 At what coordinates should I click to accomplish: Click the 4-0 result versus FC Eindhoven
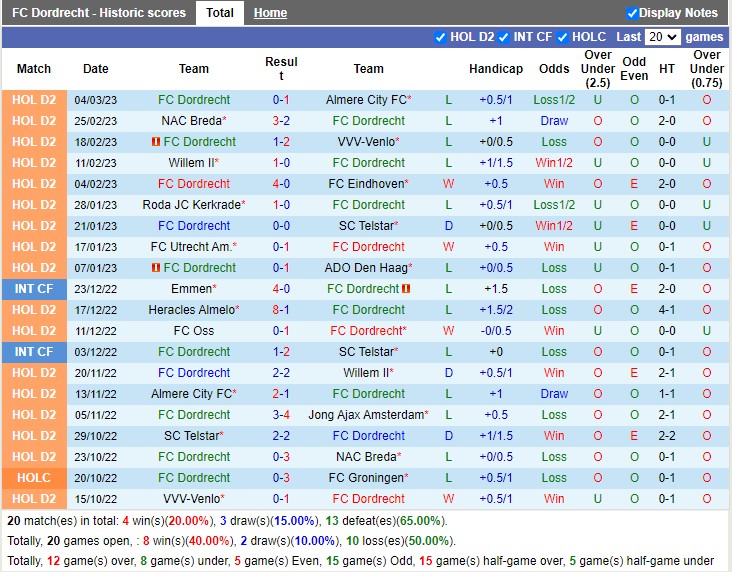(x=281, y=184)
